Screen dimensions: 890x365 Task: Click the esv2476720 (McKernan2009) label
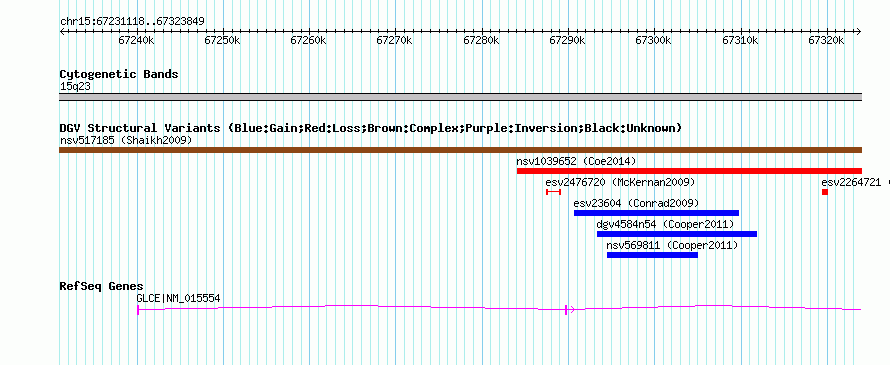click(620, 182)
